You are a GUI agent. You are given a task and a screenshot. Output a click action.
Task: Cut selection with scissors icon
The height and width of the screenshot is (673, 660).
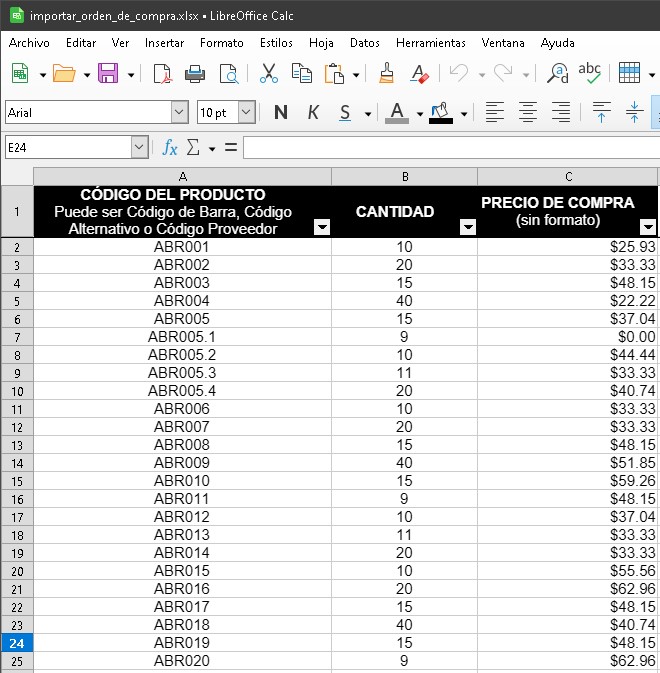[269, 73]
